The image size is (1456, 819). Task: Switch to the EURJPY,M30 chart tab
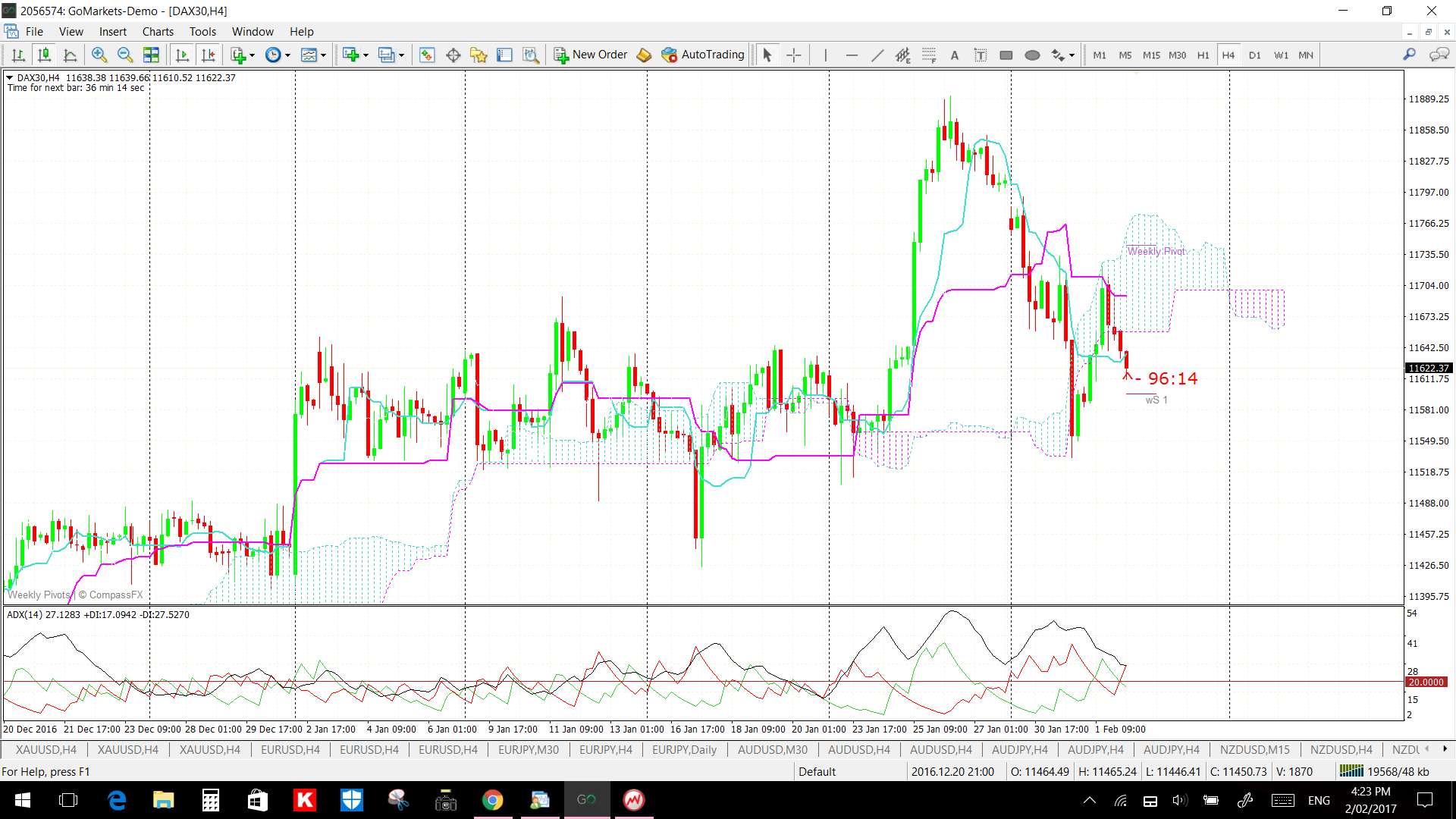click(x=528, y=750)
